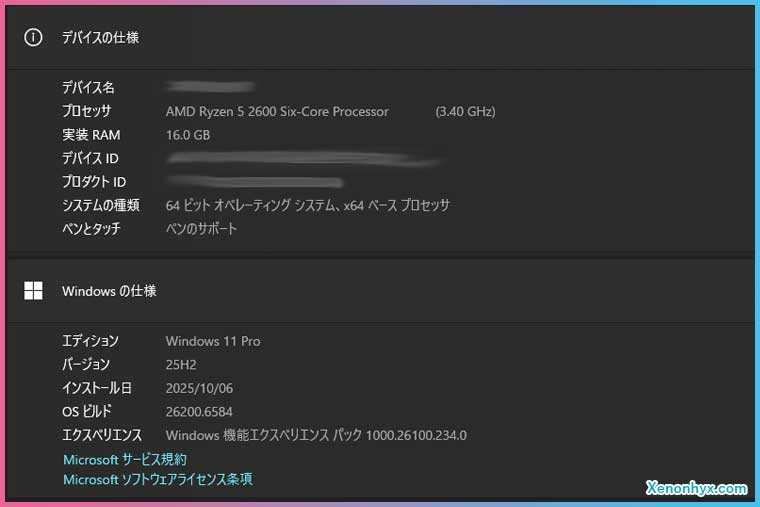Click the blurred デバイス名 value
Viewport: 760px width, 507px height.
point(210,87)
